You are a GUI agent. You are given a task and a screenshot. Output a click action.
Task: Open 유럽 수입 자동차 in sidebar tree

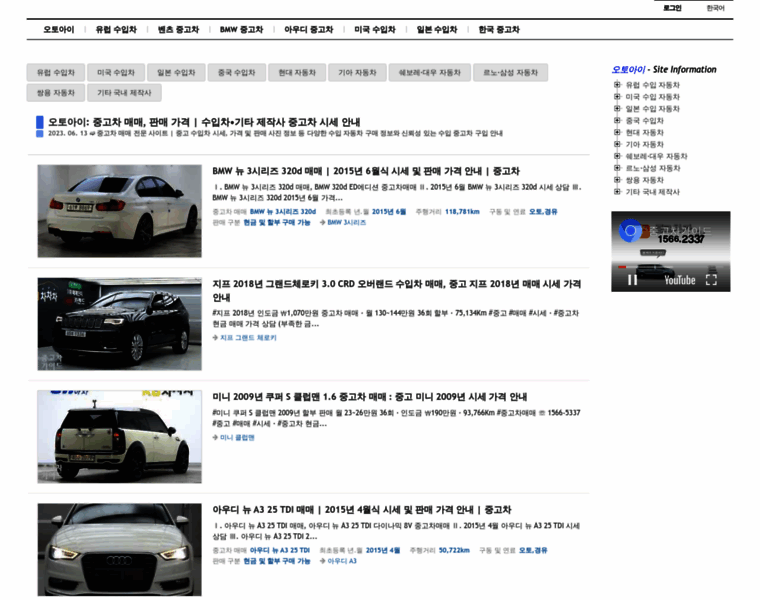(x=652, y=85)
